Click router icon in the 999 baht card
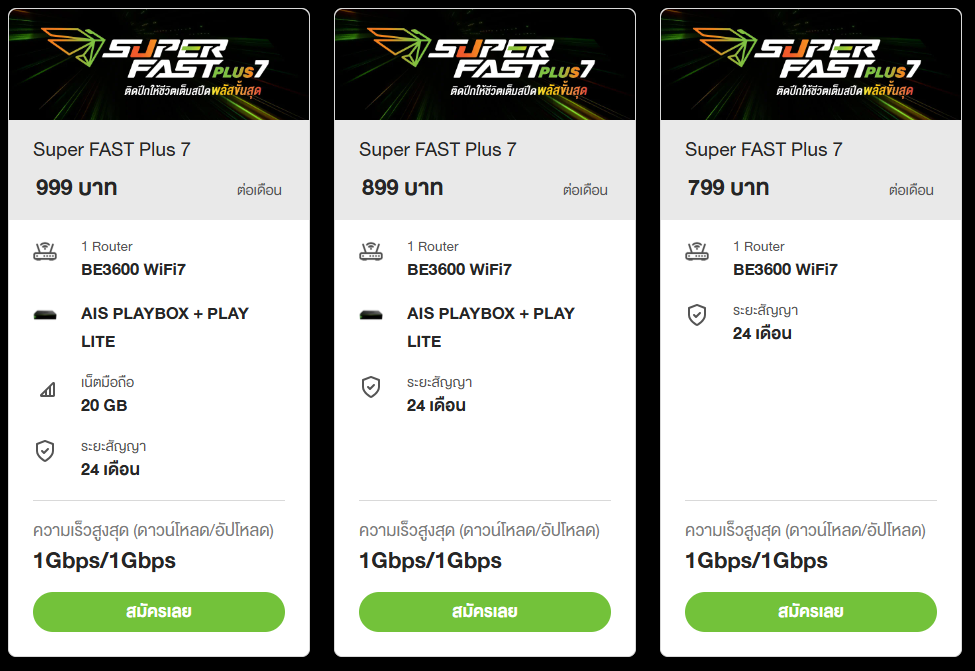The height and width of the screenshot is (671, 975). pyautogui.click(x=45, y=252)
